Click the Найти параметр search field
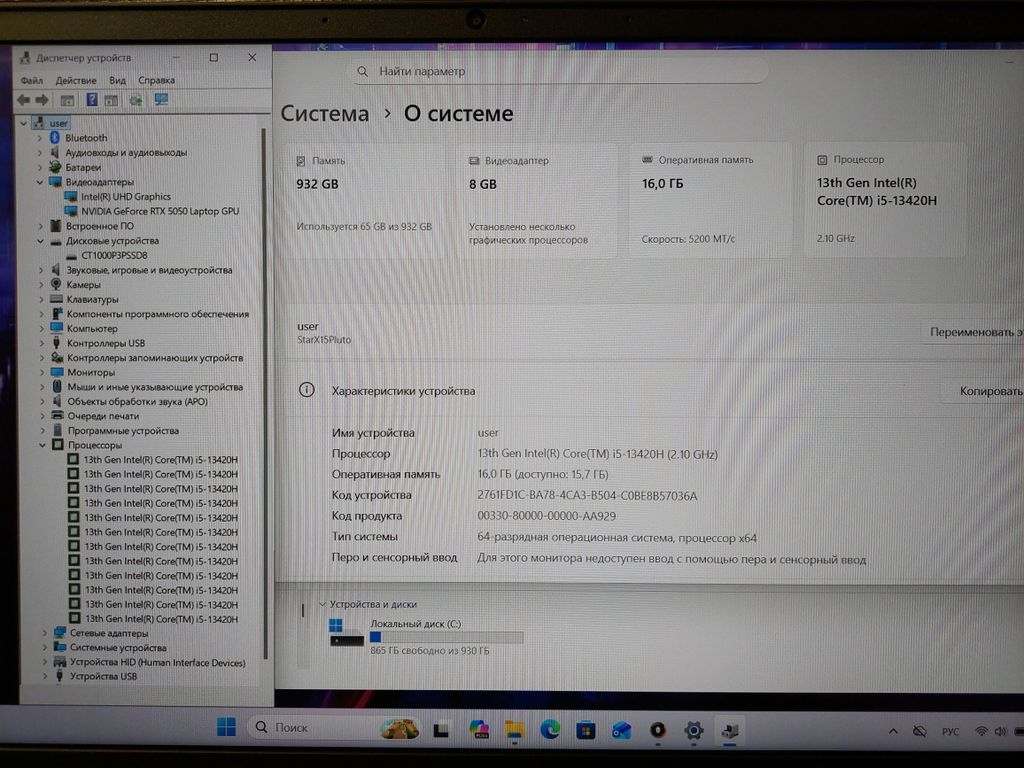Screen dimensions: 1024x768 (x=560, y=71)
